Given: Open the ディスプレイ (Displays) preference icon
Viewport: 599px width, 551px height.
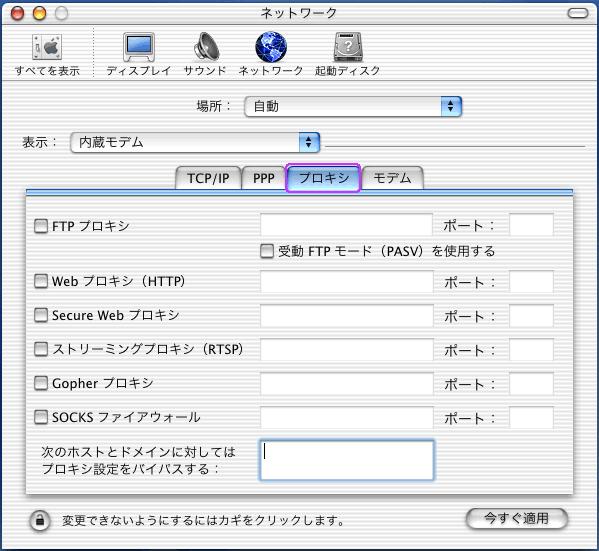Looking at the screenshot, I should tap(139, 47).
